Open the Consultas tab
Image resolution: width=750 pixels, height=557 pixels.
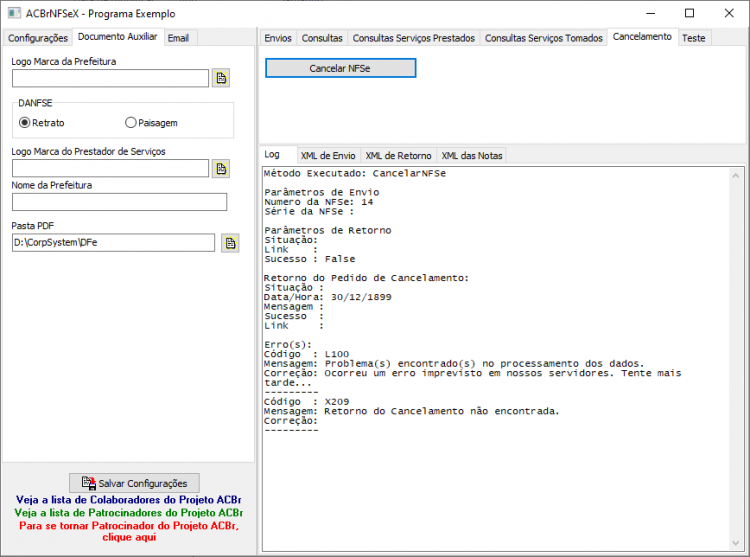(322, 38)
